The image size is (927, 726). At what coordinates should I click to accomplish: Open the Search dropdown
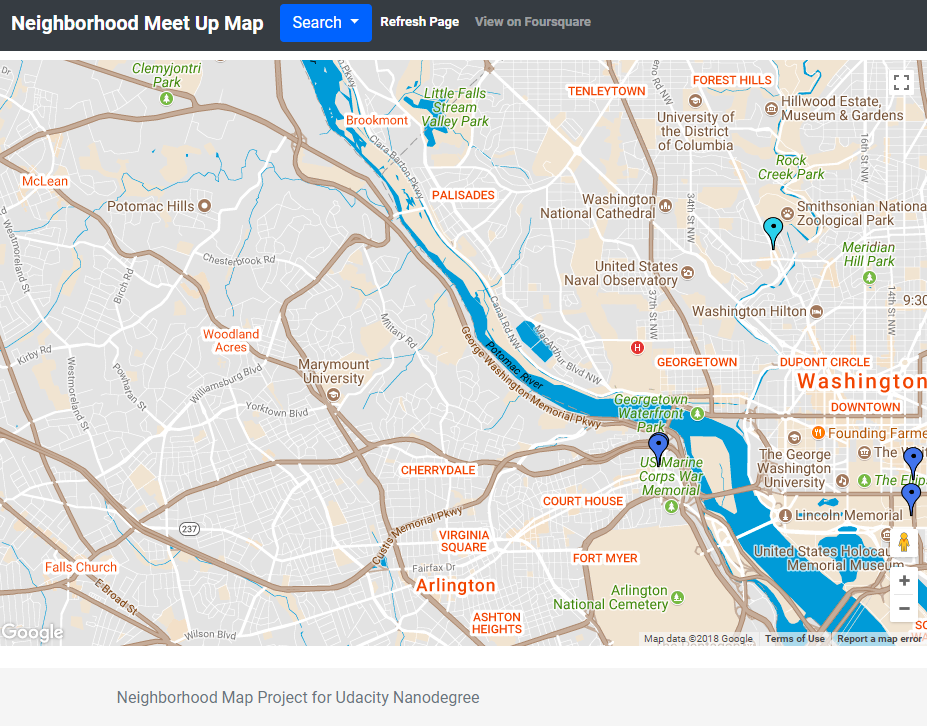pyautogui.click(x=326, y=23)
